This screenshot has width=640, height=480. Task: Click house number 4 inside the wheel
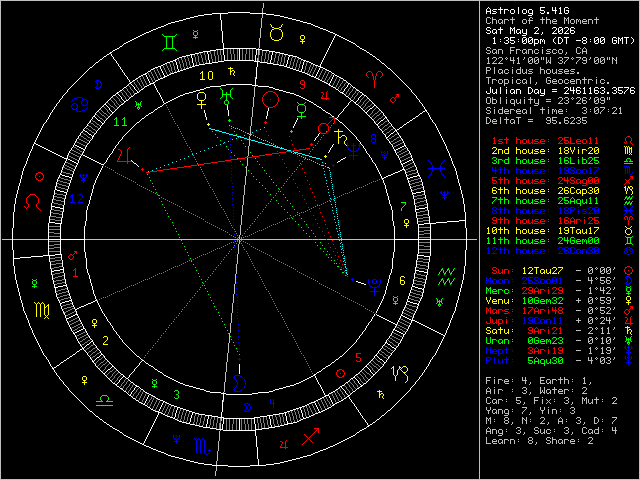(272, 404)
